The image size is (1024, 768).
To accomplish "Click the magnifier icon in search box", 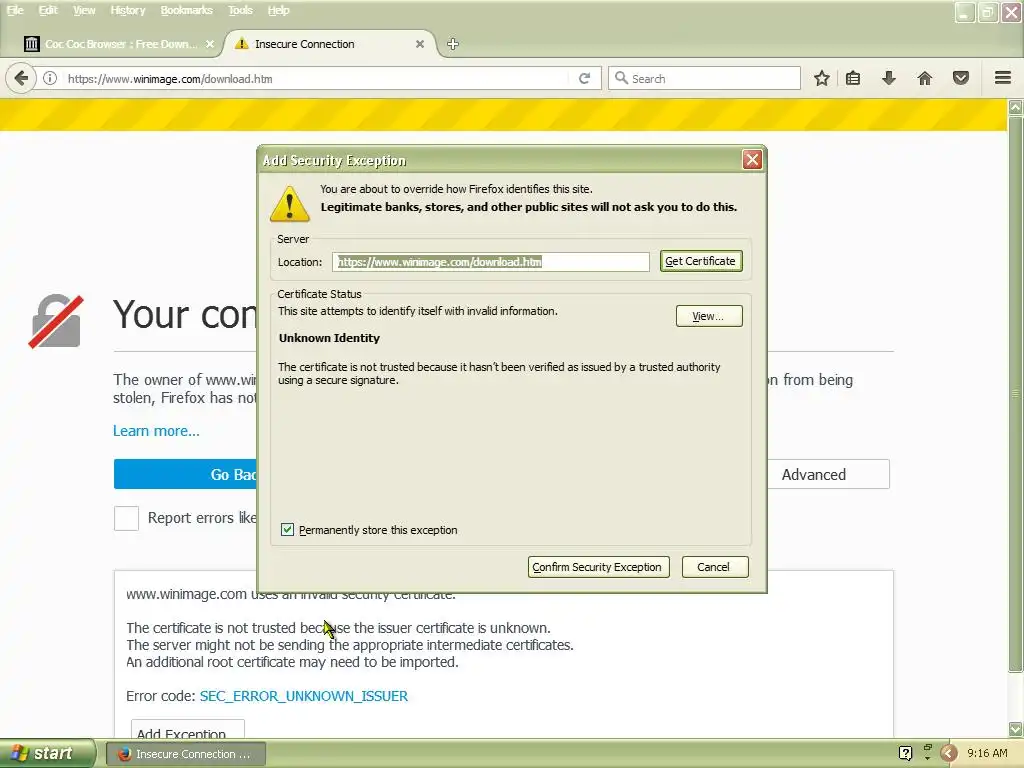I will point(621,78).
